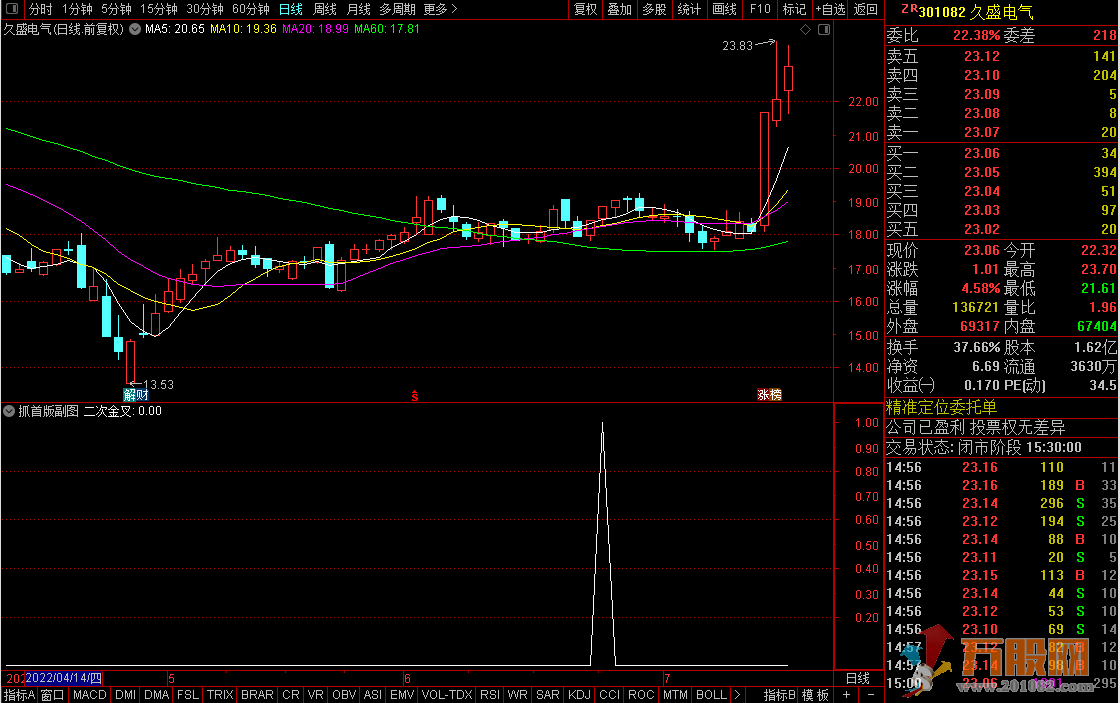Toggle the side panel icon at chart top-right

coord(824,29)
